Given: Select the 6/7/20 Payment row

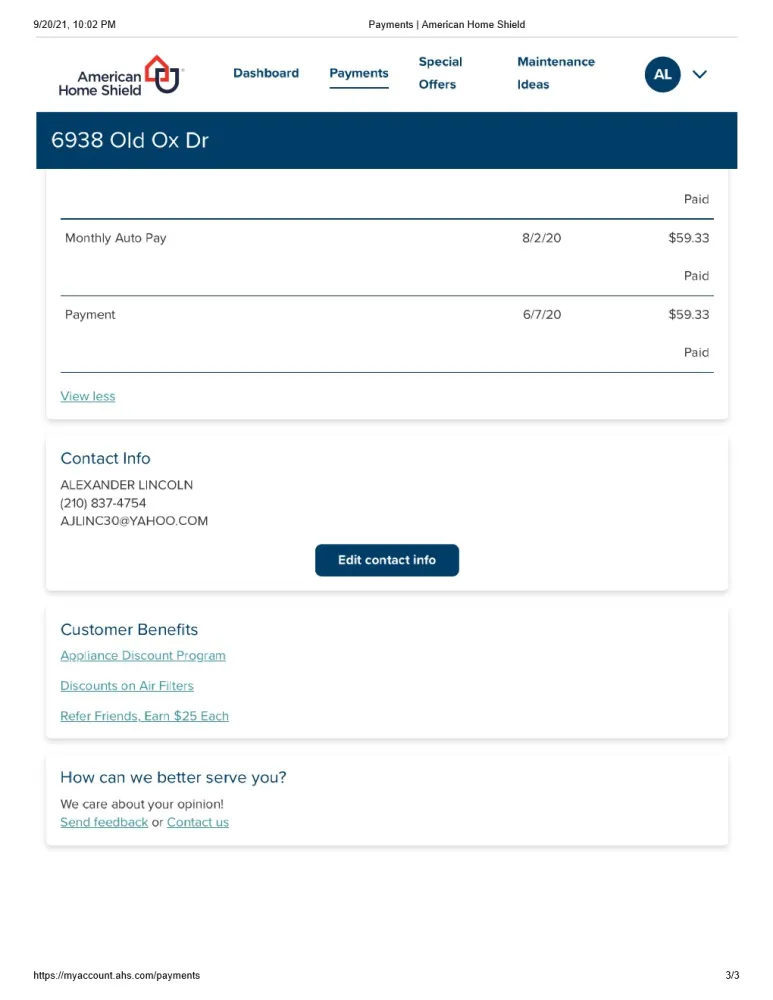Looking at the screenshot, I should [x=386, y=315].
